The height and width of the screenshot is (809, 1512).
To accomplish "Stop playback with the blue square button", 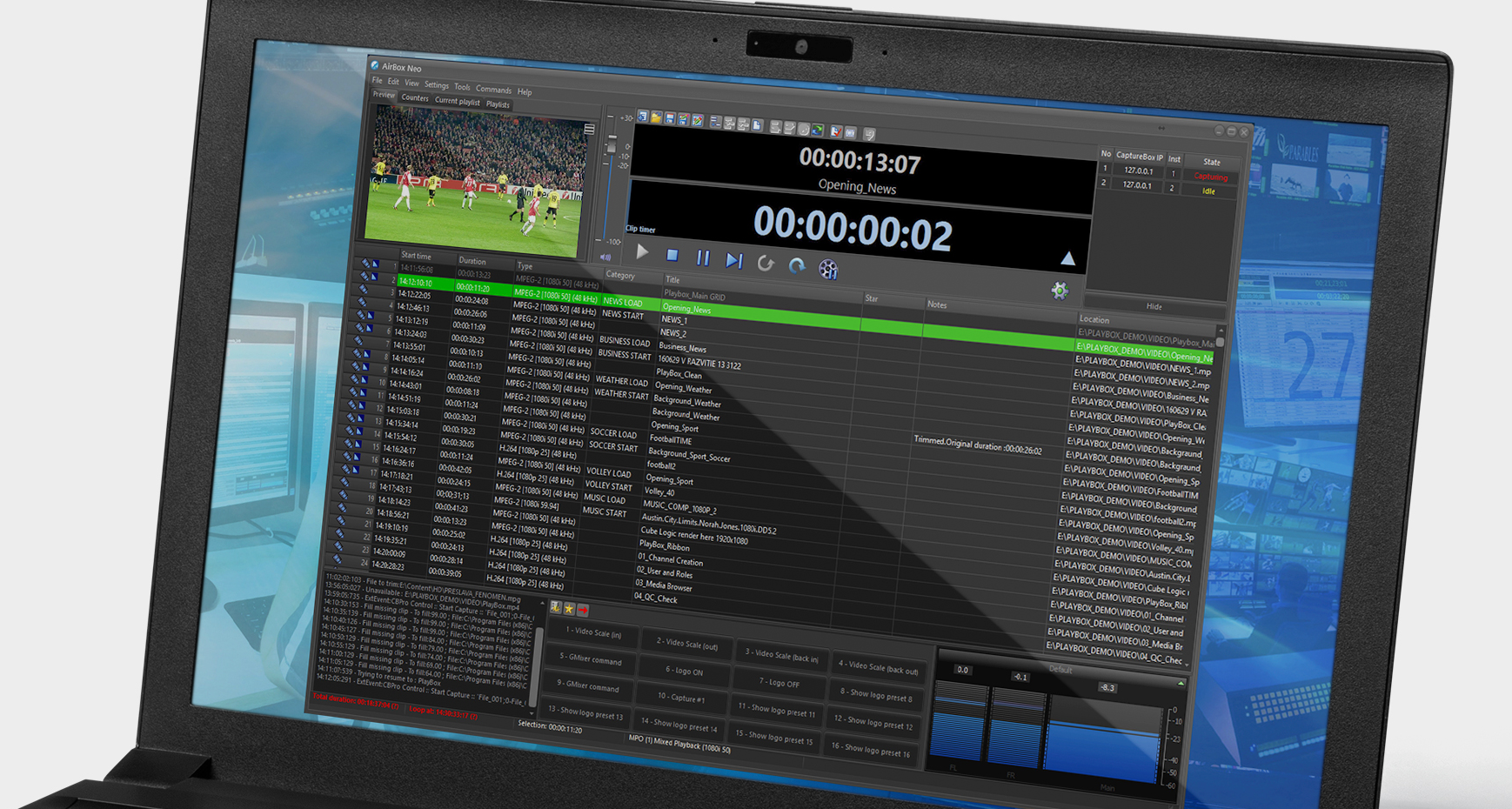I will coord(672,256).
